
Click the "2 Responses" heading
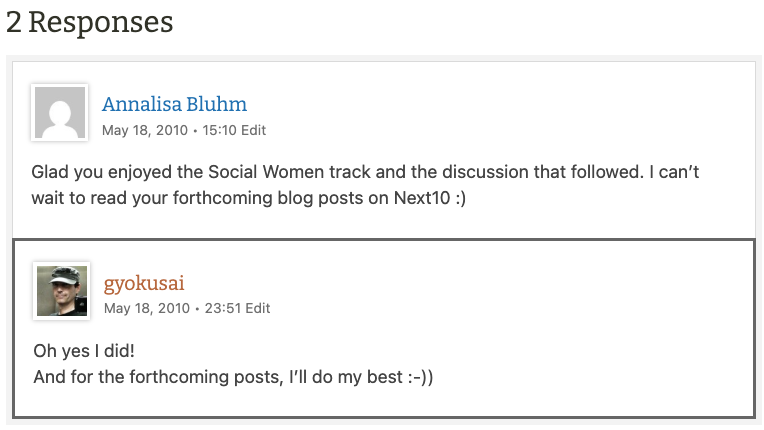pyautogui.click(x=89, y=22)
